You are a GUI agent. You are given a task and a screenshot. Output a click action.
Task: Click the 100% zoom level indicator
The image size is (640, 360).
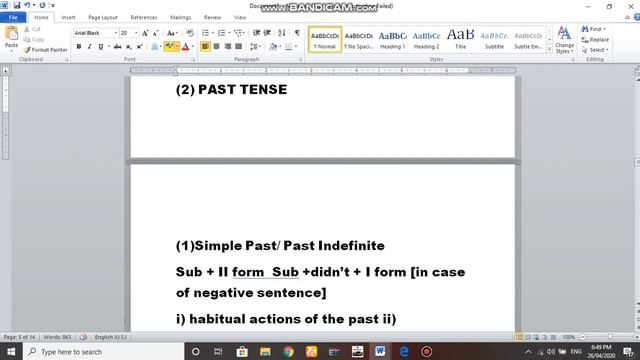[568, 337]
